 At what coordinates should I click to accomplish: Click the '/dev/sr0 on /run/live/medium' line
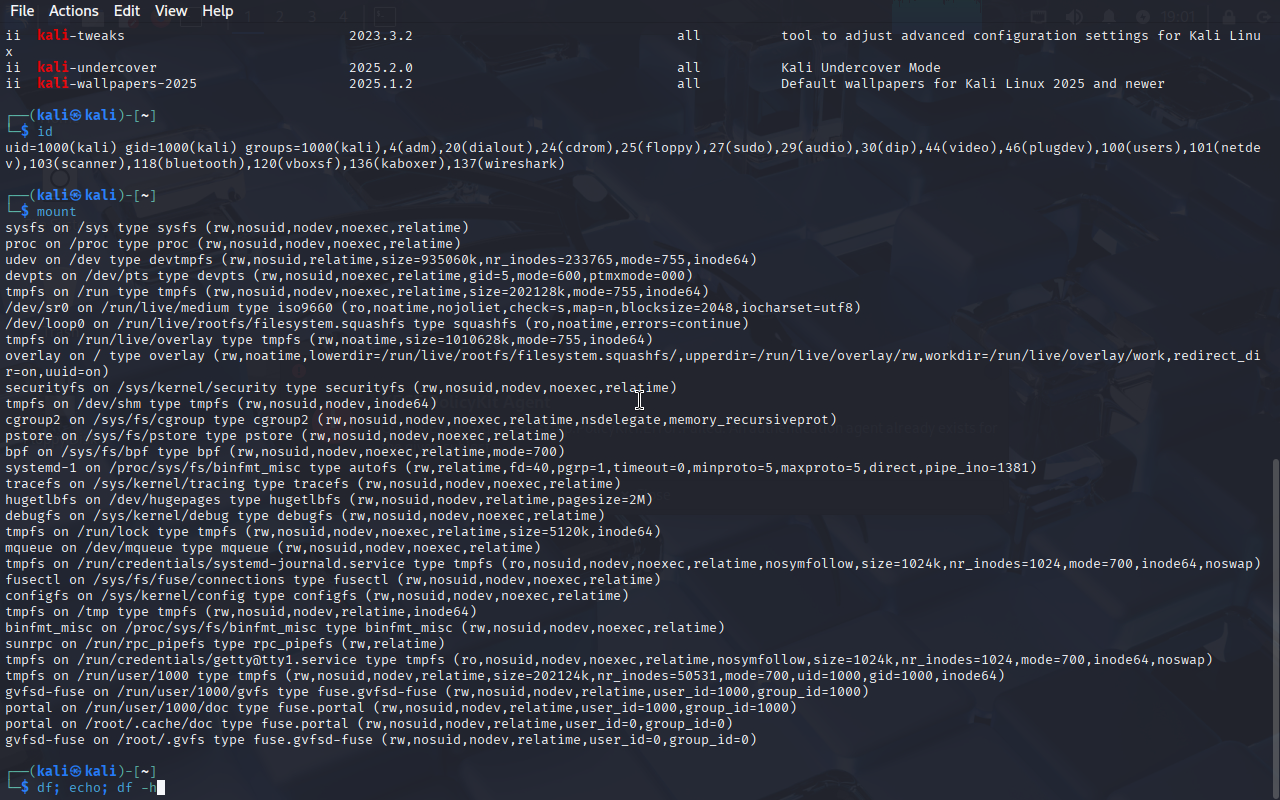click(x=433, y=308)
